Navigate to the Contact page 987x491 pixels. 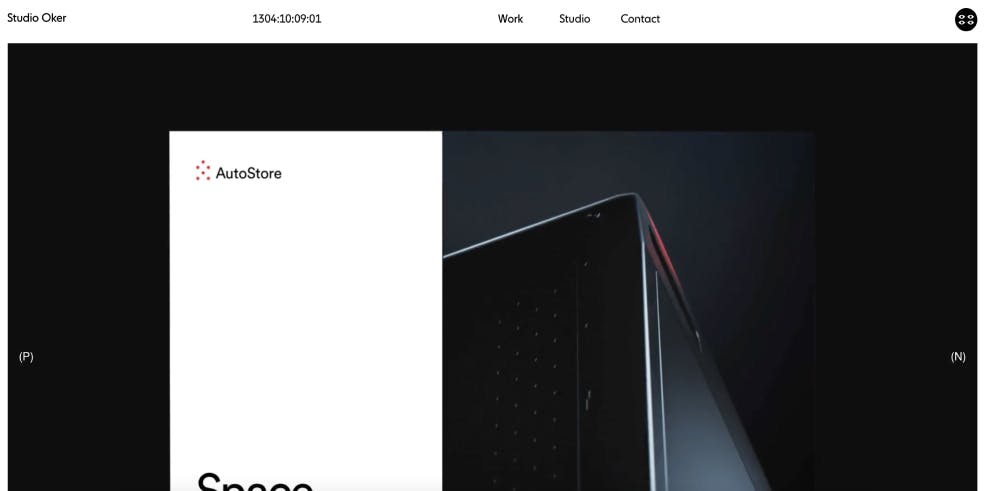click(x=640, y=19)
